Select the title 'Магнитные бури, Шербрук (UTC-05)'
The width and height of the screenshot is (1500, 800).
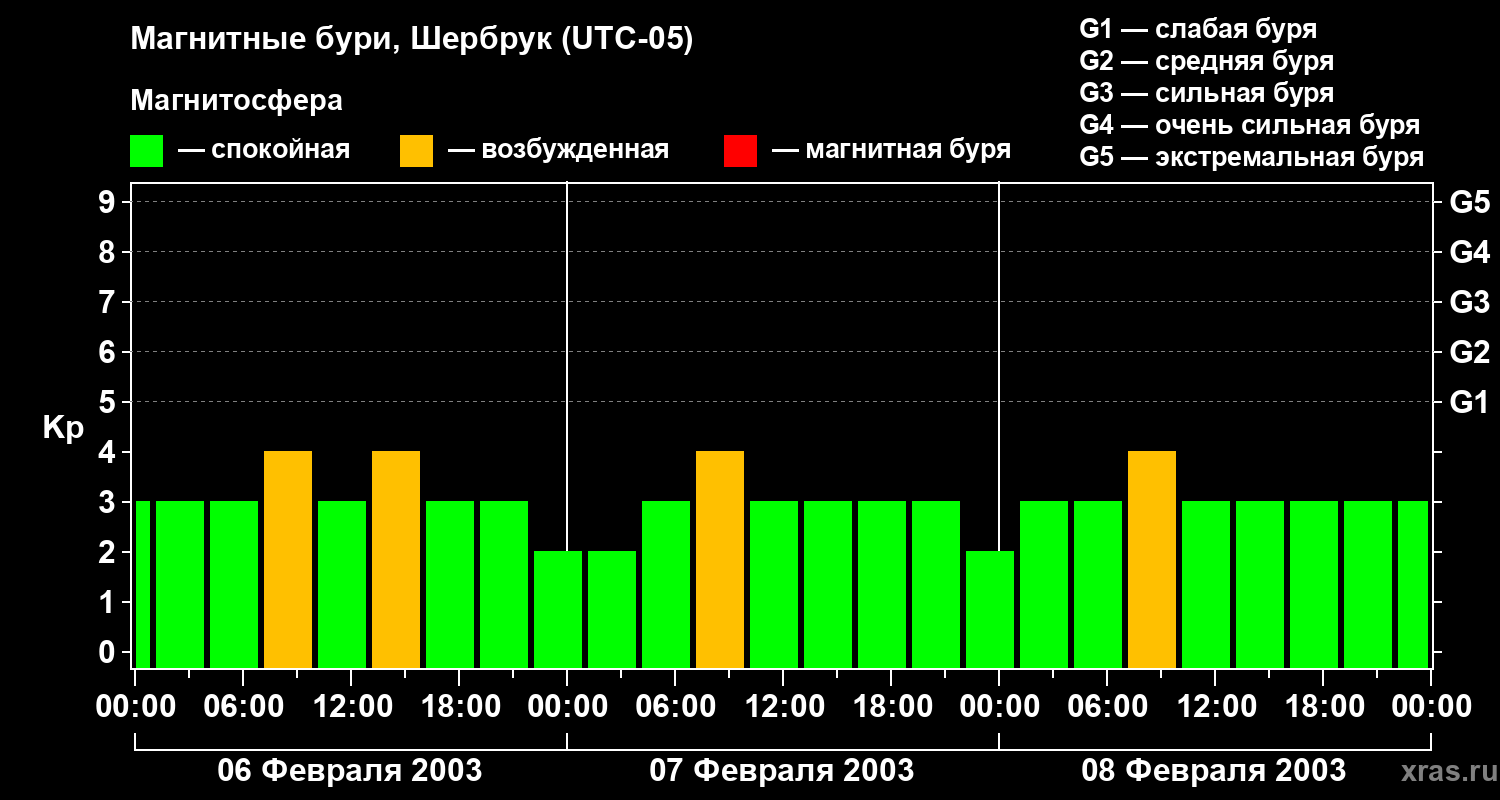click(411, 41)
